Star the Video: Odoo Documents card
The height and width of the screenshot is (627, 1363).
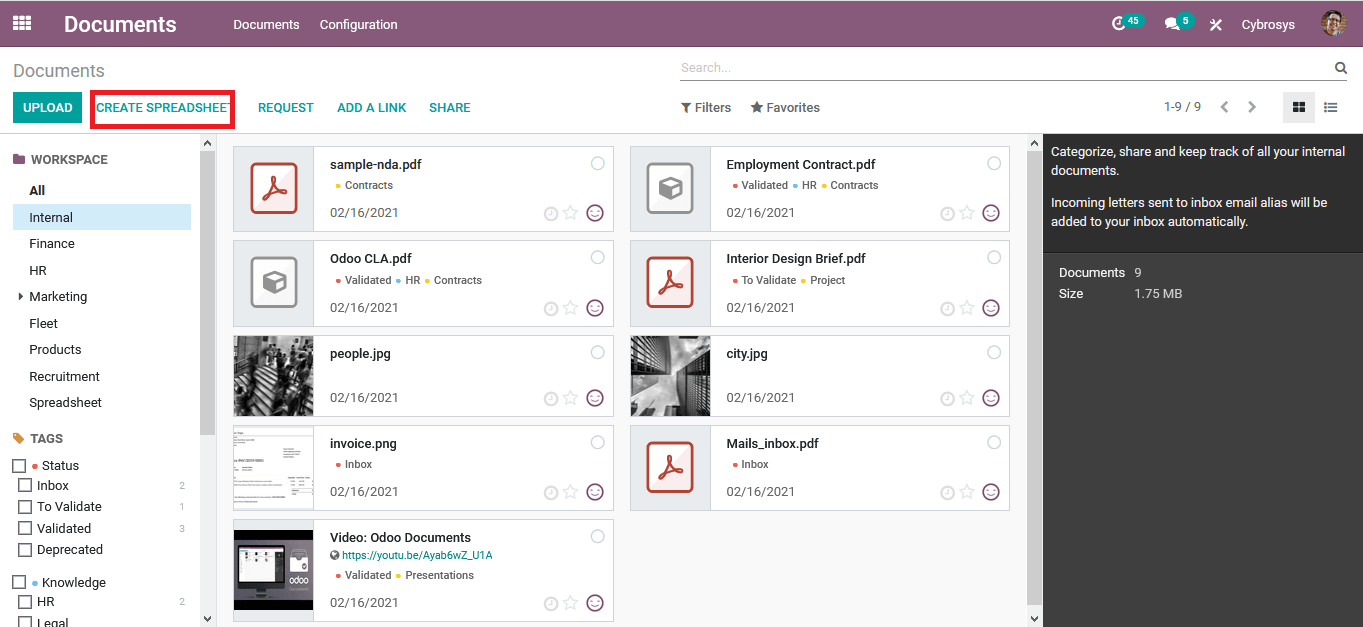[x=570, y=603]
